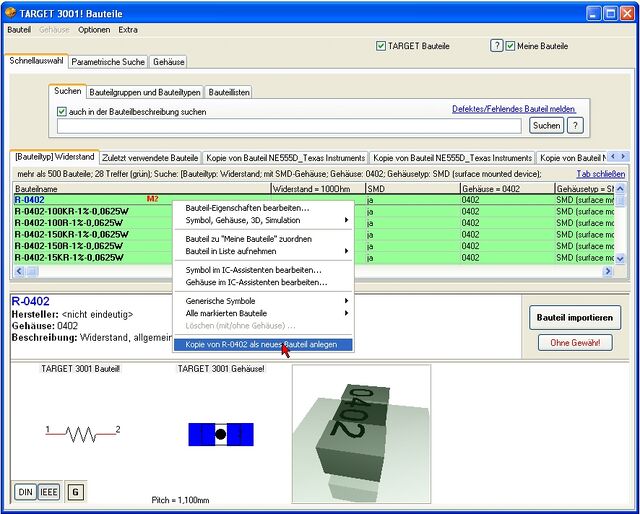Open 'Bauteilgruppen und Bauteiltypen' tab
The height and width of the screenshot is (514, 640).
click(x=145, y=92)
